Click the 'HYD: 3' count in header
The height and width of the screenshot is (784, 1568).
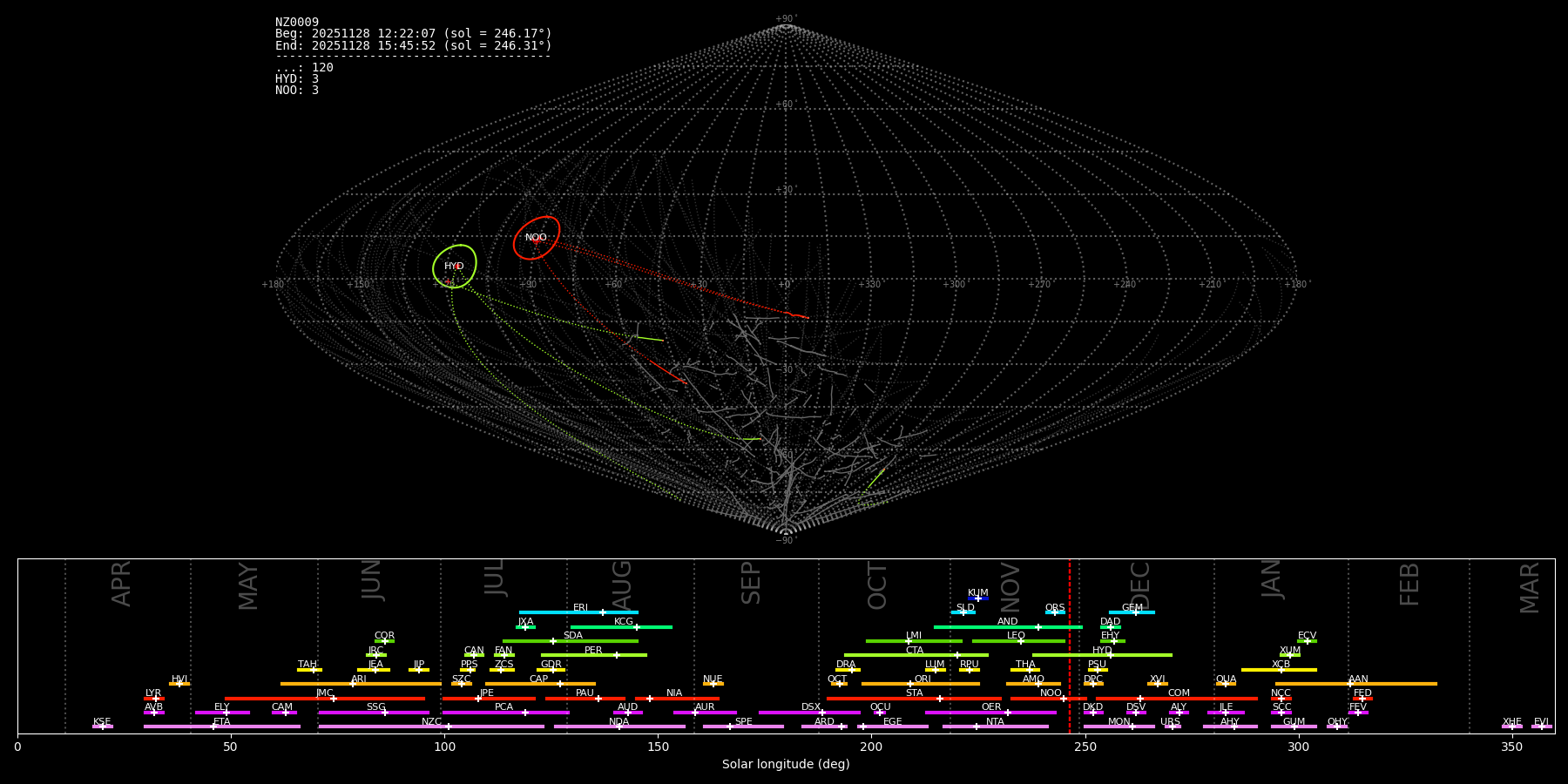tap(297, 79)
